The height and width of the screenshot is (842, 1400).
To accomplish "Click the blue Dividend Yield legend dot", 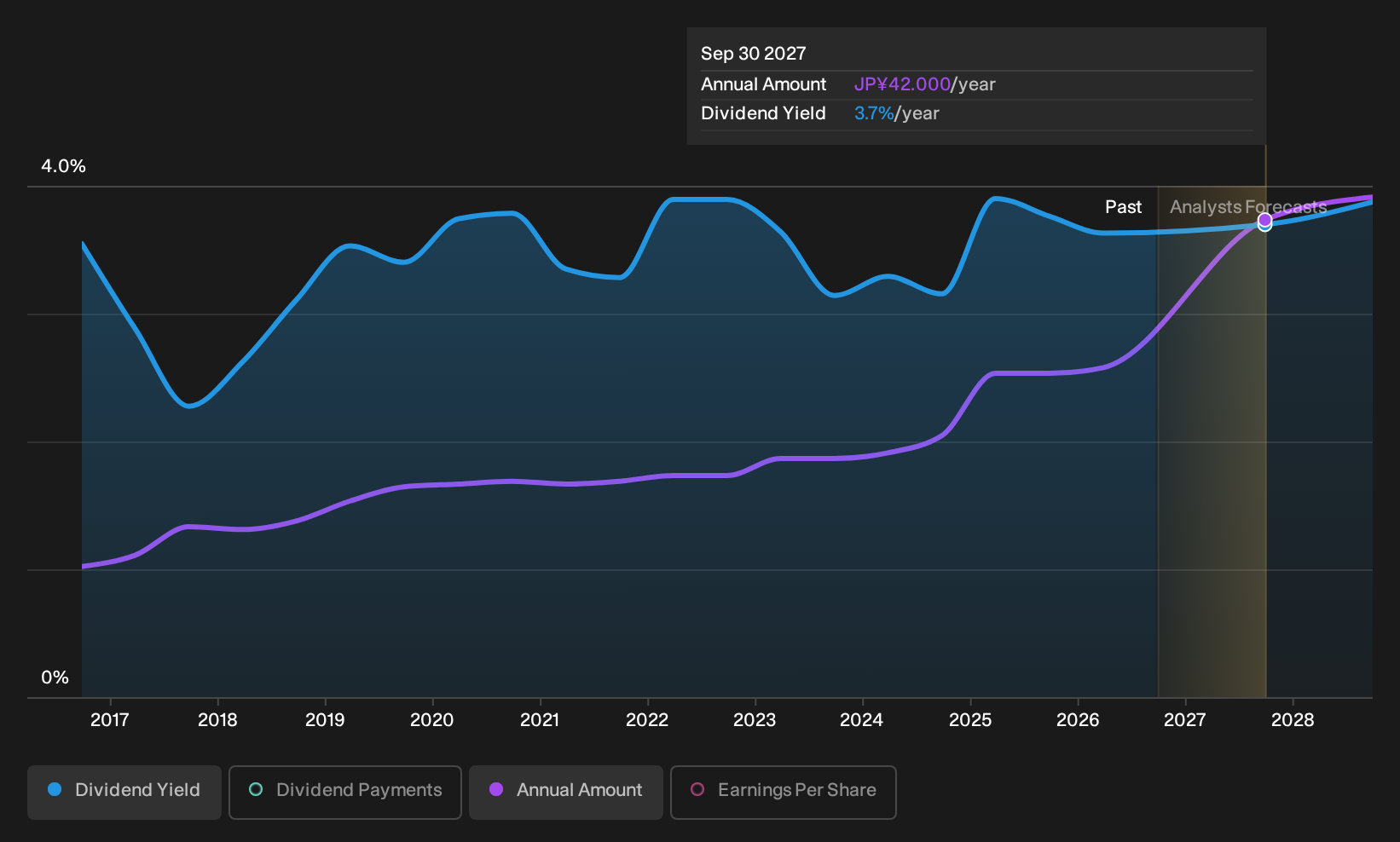I will (55, 790).
